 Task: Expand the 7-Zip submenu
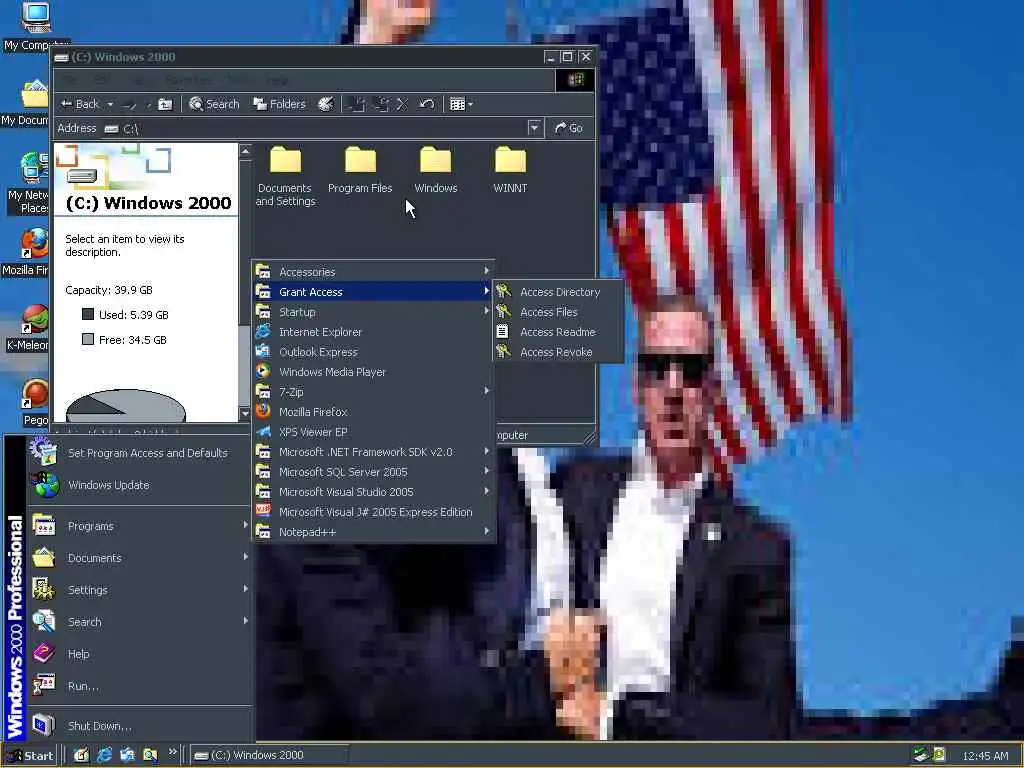pos(373,392)
